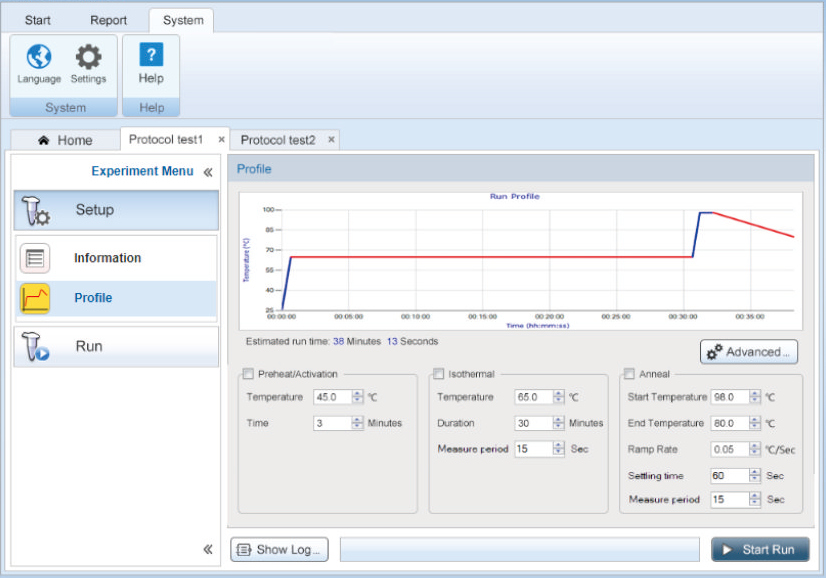Open the Information menu item
Viewport: 826px width, 578px height.
click(116, 258)
